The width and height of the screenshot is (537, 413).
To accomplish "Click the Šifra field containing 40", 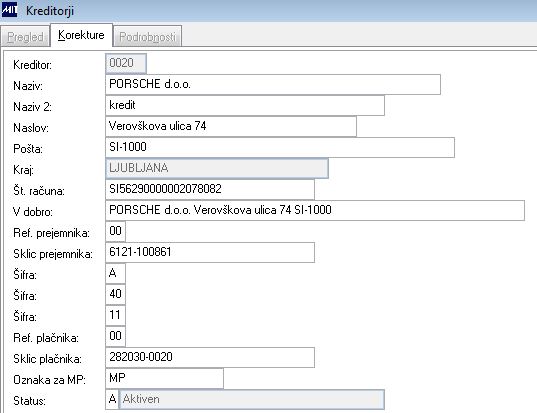I will pyautogui.click(x=115, y=294).
